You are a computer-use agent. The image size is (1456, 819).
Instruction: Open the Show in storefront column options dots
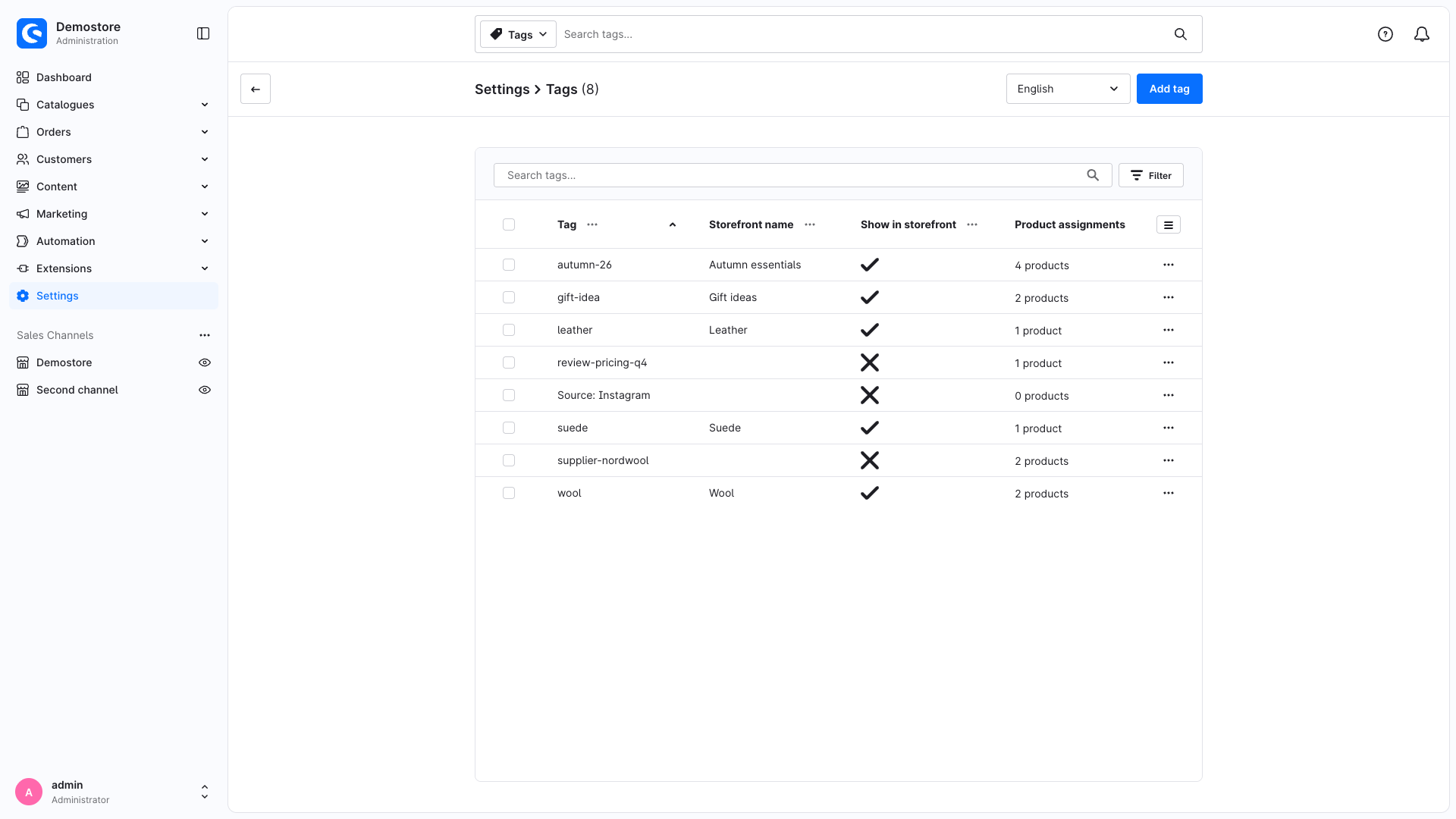pyautogui.click(x=972, y=224)
